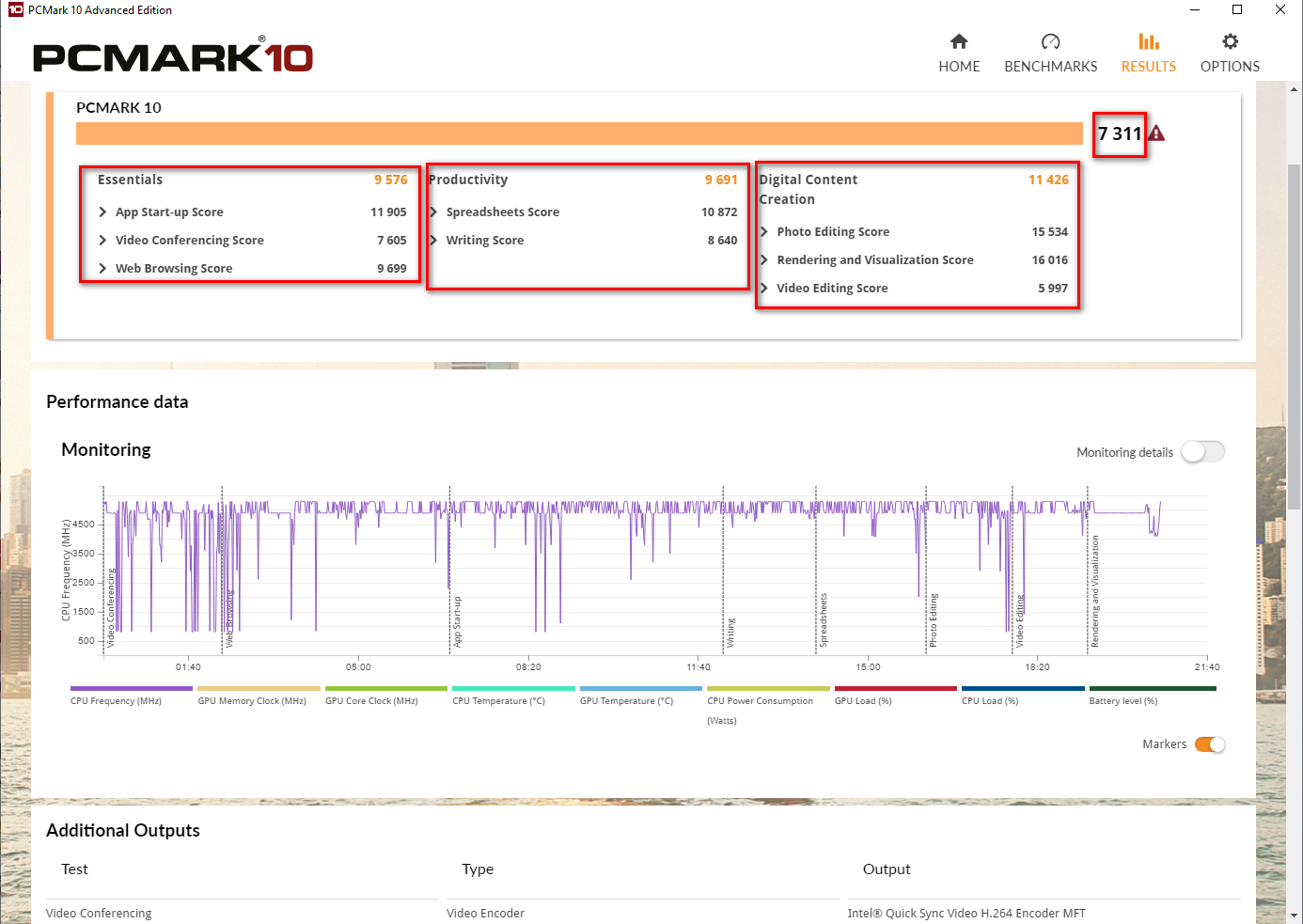Click the Essentials heading
1303x924 pixels.
[x=130, y=180]
